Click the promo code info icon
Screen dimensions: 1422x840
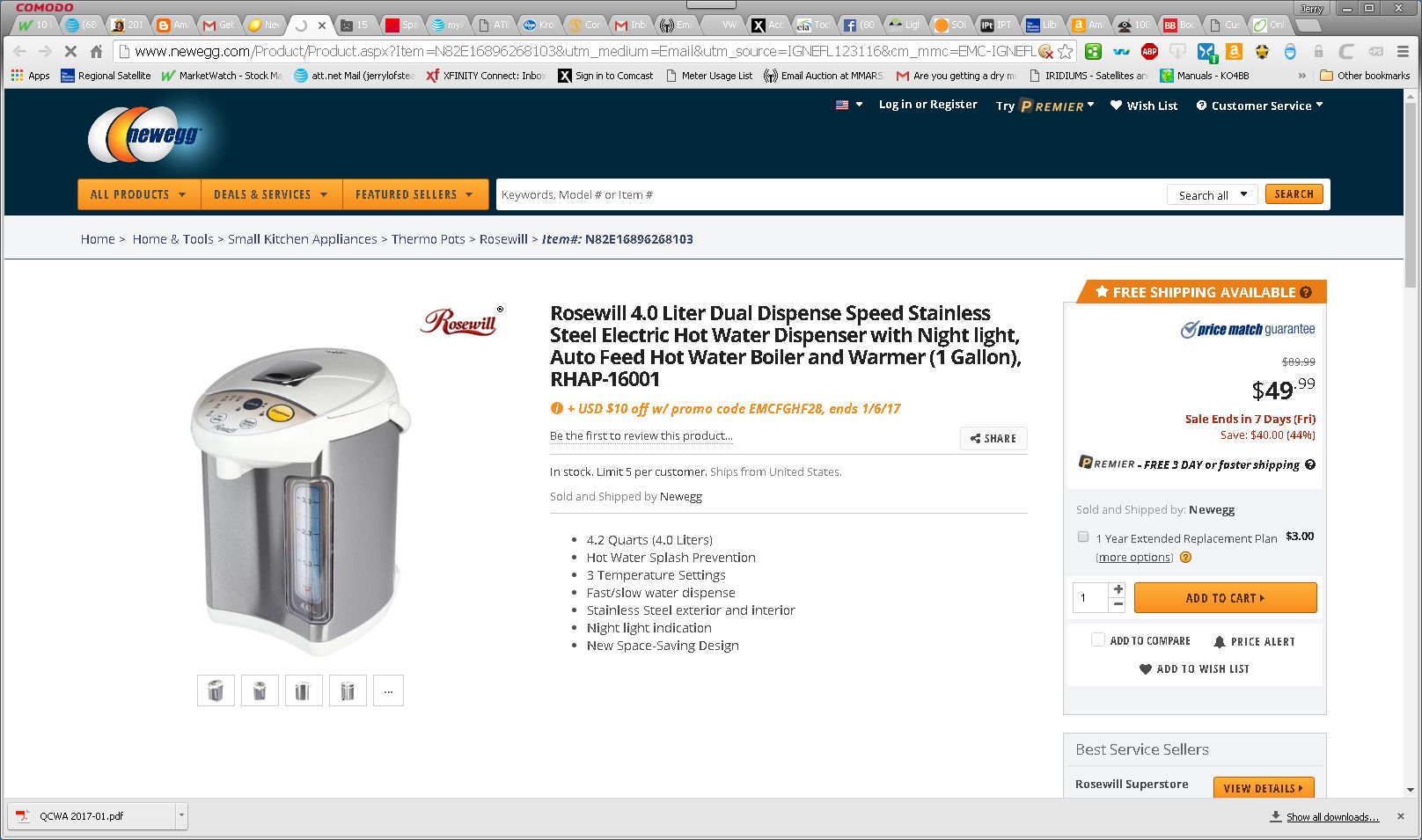(x=556, y=408)
